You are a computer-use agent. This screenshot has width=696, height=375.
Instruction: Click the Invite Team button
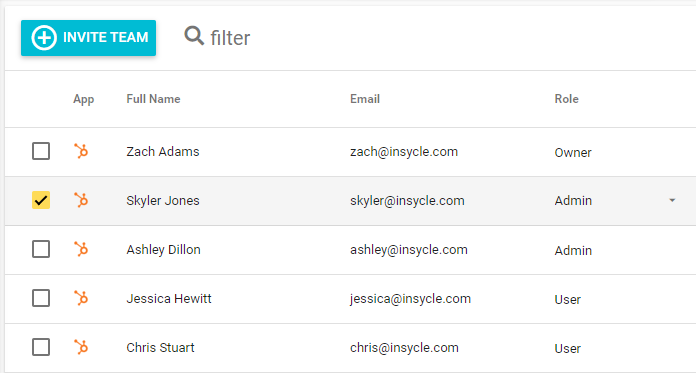[x=88, y=38]
